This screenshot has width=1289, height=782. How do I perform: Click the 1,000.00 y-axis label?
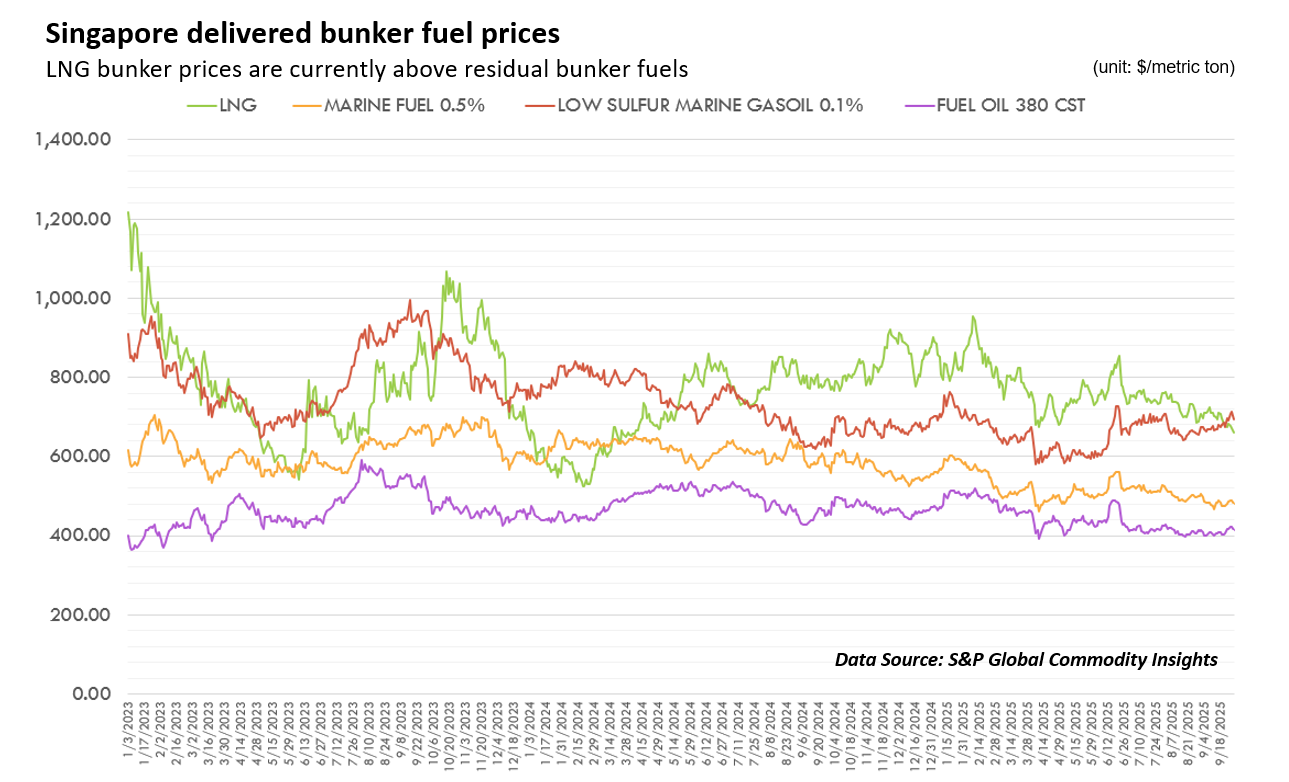pyautogui.click(x=71, y=298)
